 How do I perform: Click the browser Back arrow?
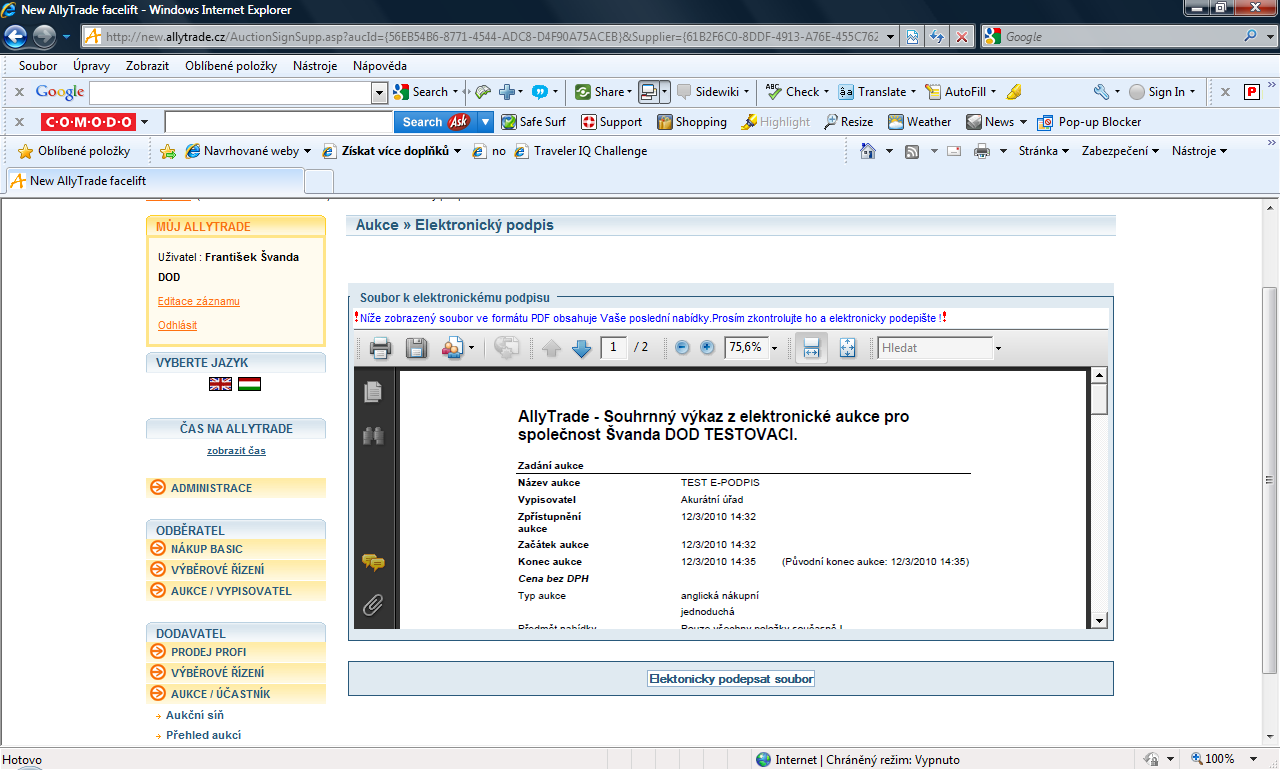click(x=16, y=37)
